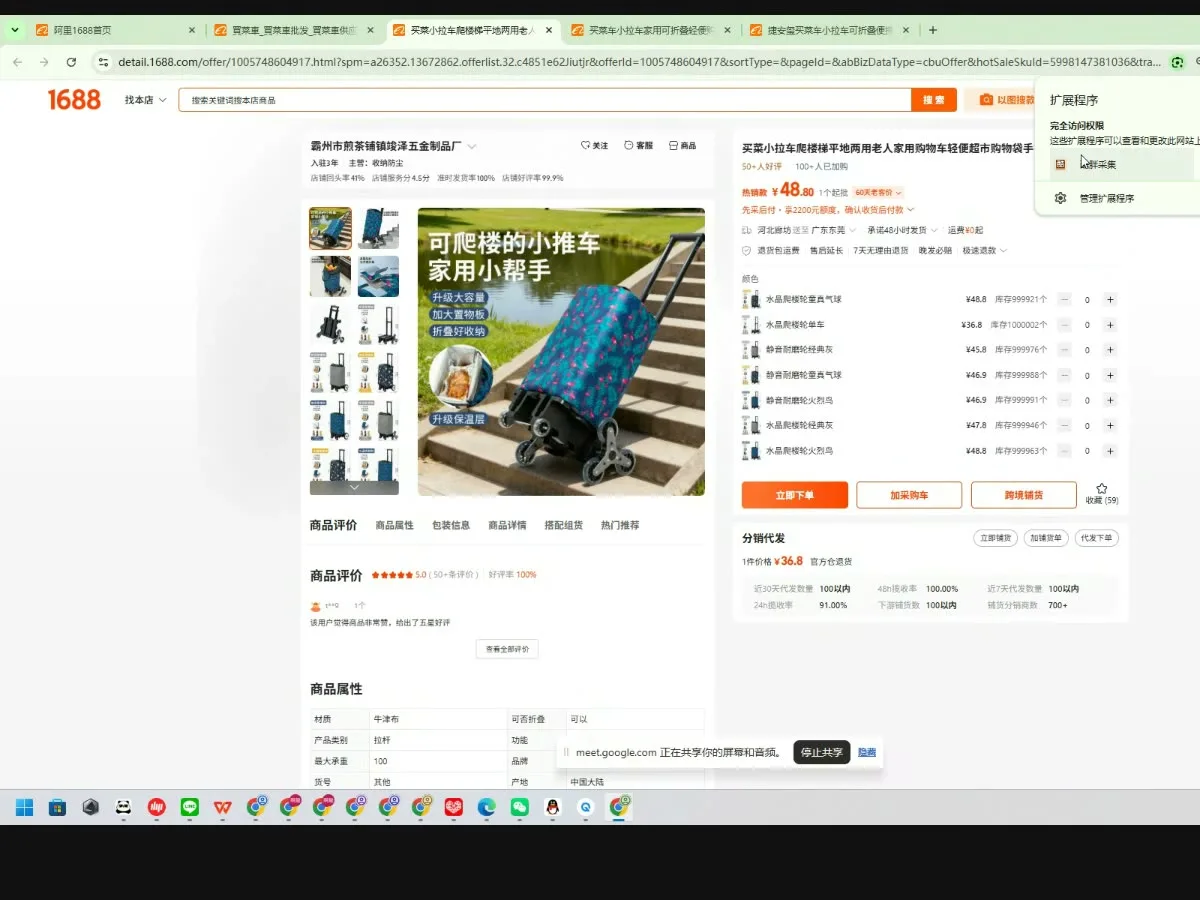Increase quantity for 水晶爬楼轮经典灰
This screenshot has height=900, width=1200.
tap(1110, 425)
